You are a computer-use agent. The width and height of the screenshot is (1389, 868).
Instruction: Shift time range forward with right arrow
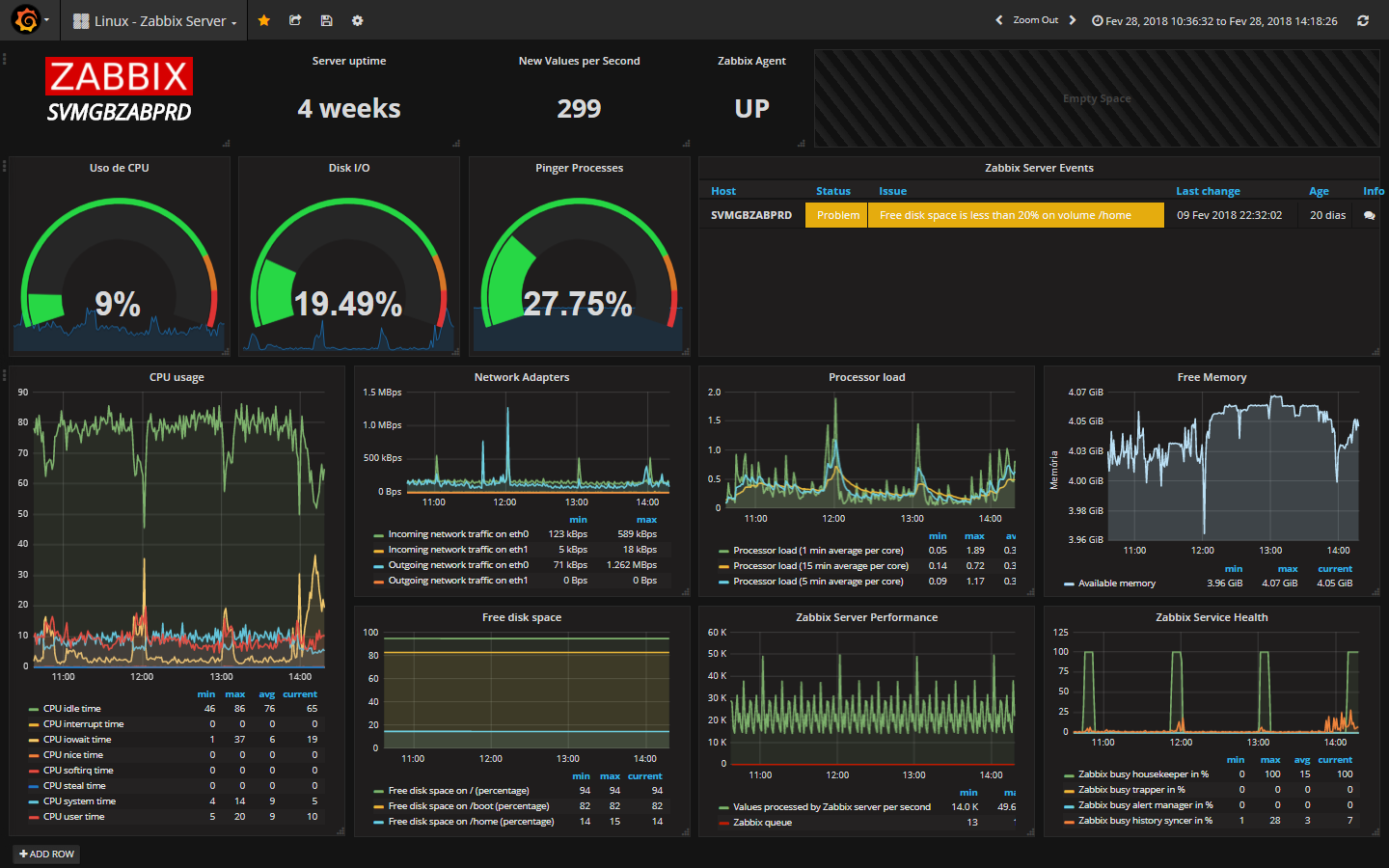[1073, 20]
